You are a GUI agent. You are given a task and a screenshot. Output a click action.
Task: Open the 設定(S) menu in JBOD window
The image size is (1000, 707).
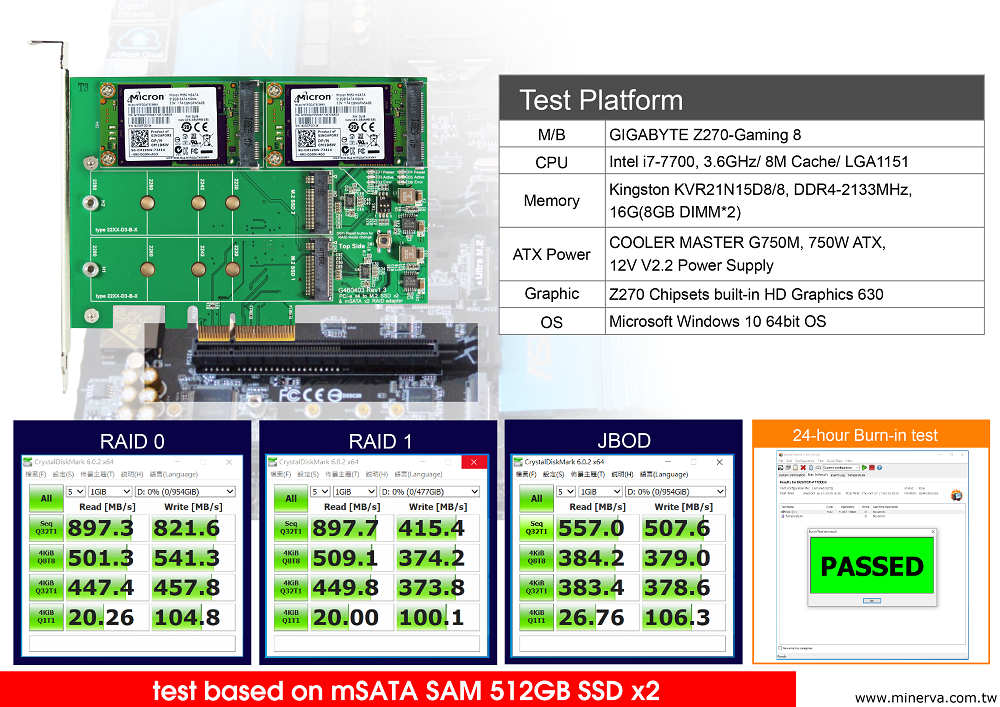[x=554, y=474]
